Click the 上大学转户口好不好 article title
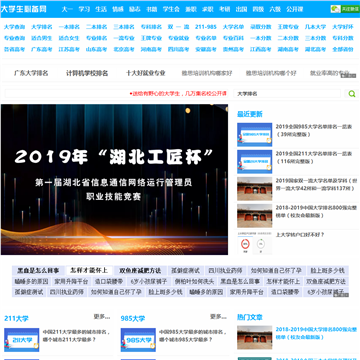Image resolution: width=360 pixels, height=360 pixels. (300, 235)
